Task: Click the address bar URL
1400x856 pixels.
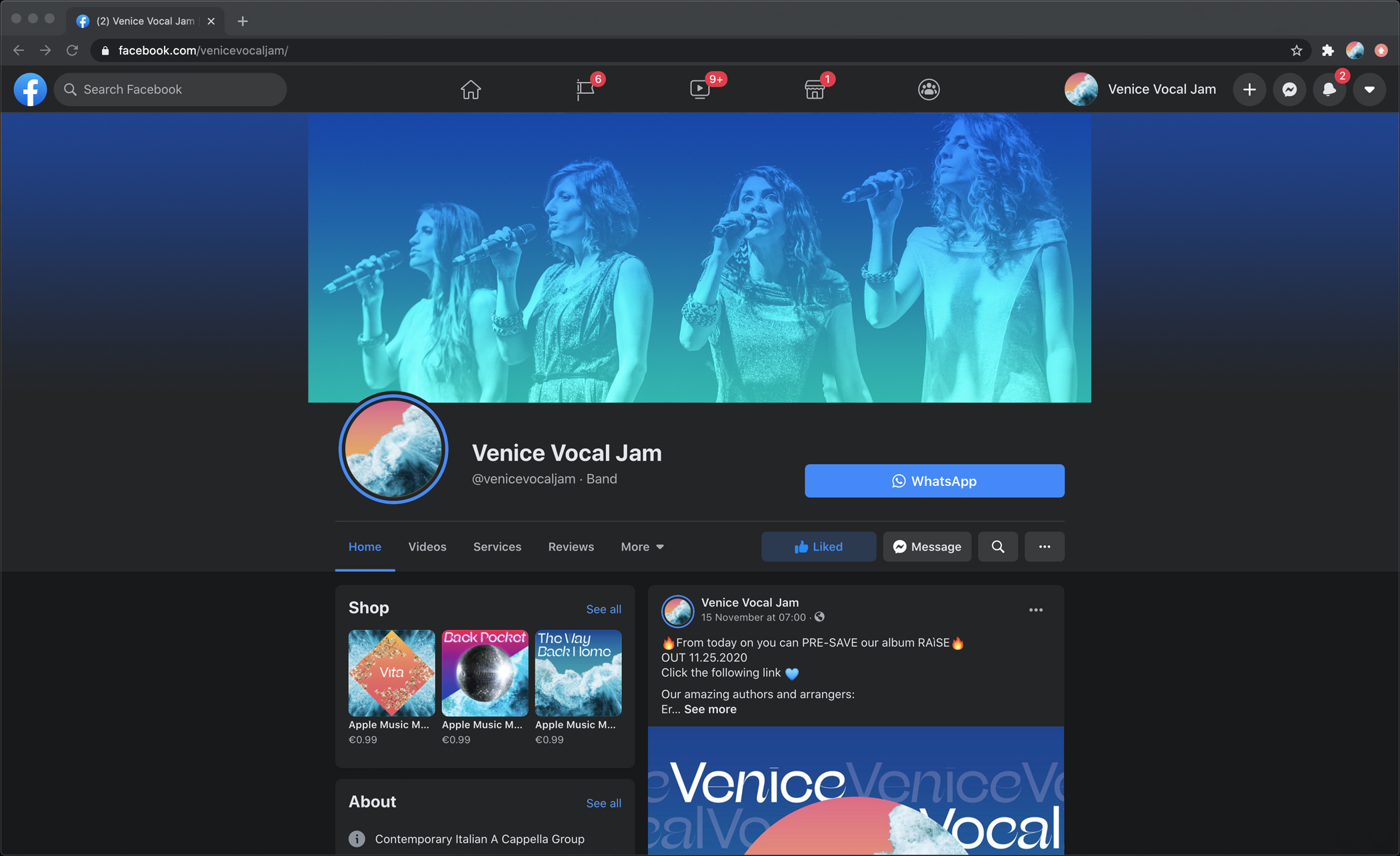Action: [203, 51]
